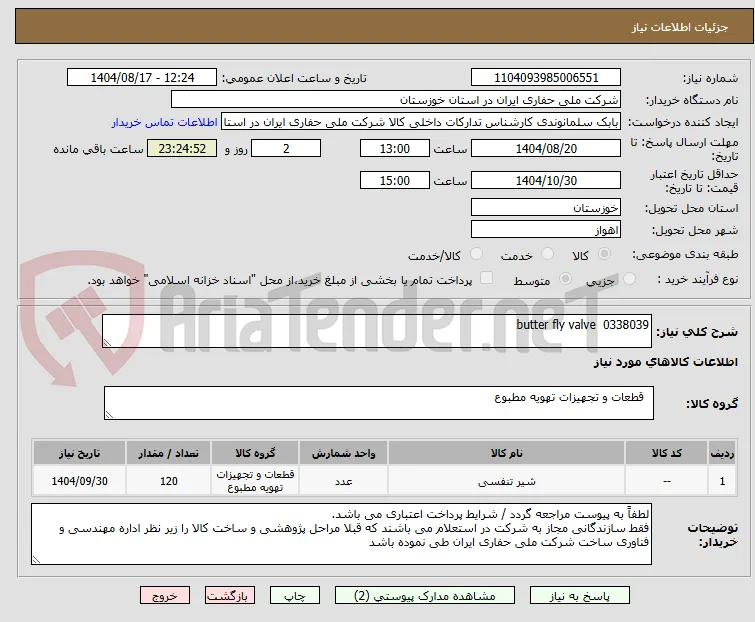The height and width of the screenshot is (622, 755).
Task: Click the goods group field قطعات و تجهیزات تهویه مطبوع
Action: tap(379, 403)
